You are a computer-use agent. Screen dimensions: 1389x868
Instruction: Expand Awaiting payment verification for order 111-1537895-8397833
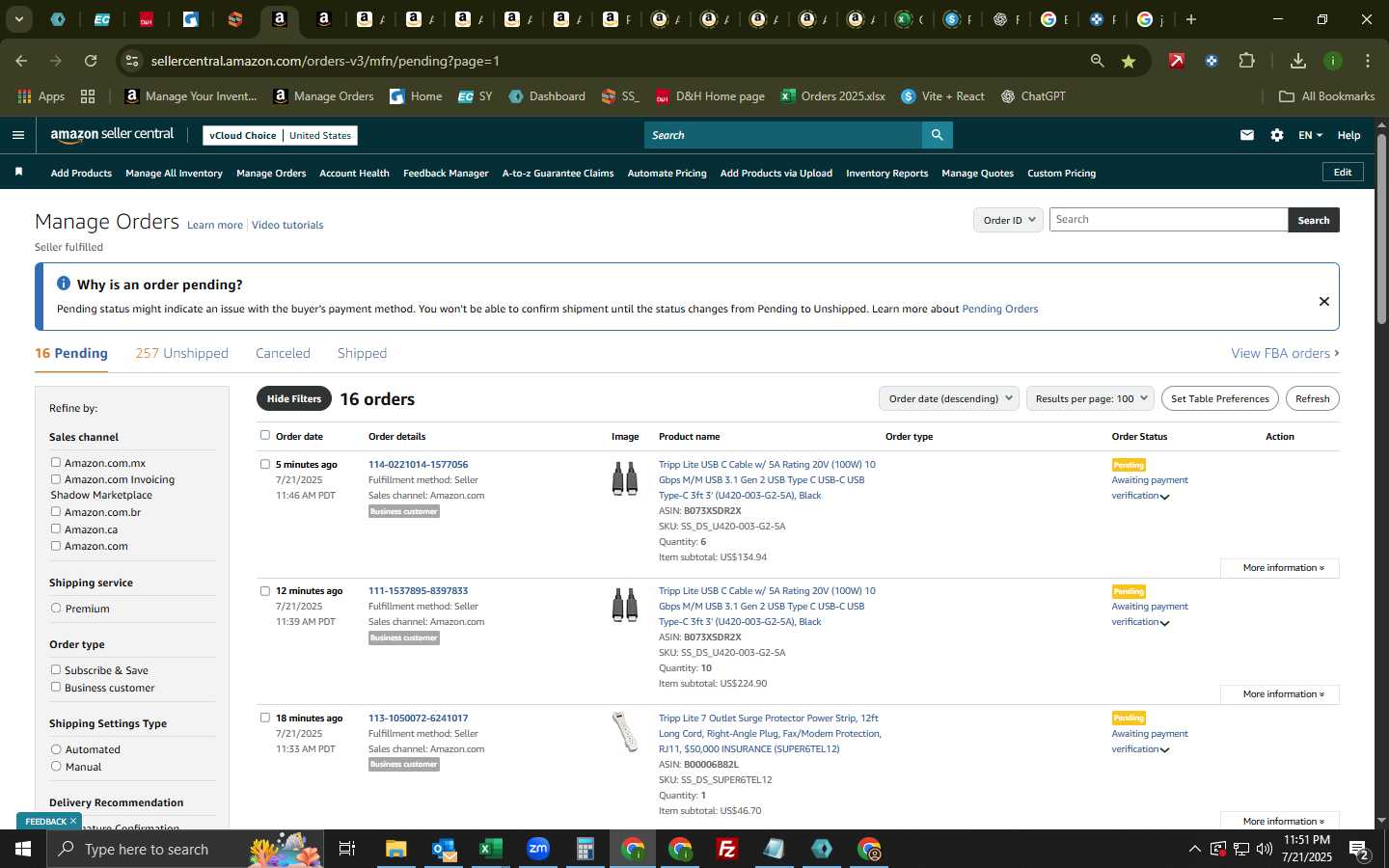(x=1164, y=623)
